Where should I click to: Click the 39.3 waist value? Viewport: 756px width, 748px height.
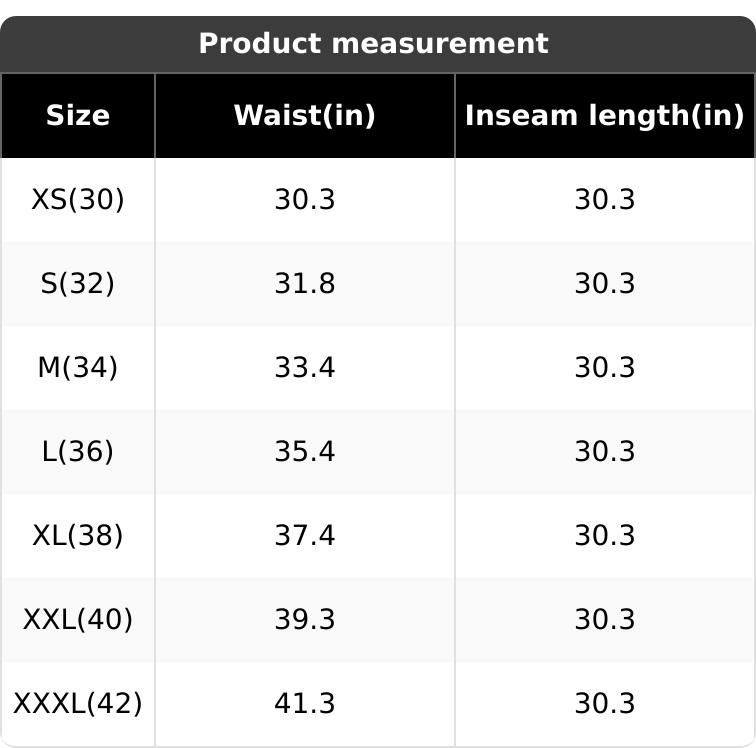tap(304, 620)
